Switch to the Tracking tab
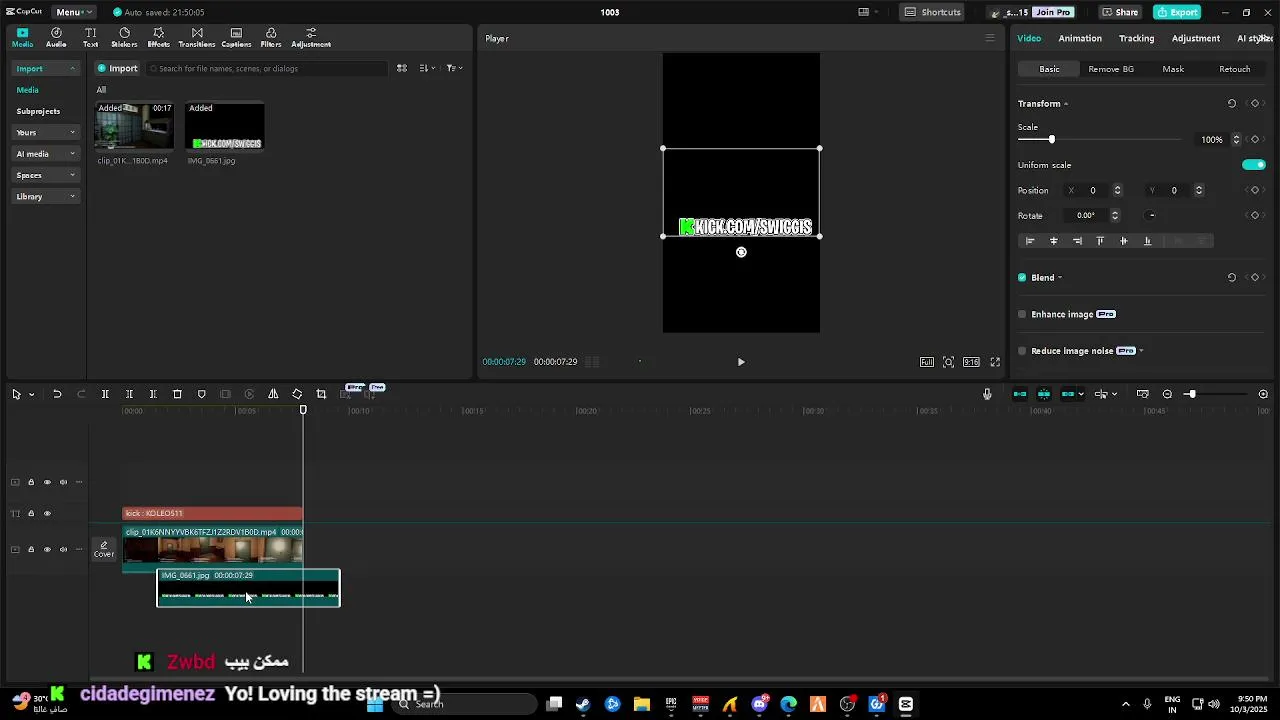Image resolution: width=1280 pixels, height=720 pixels. pos(1136,38)
